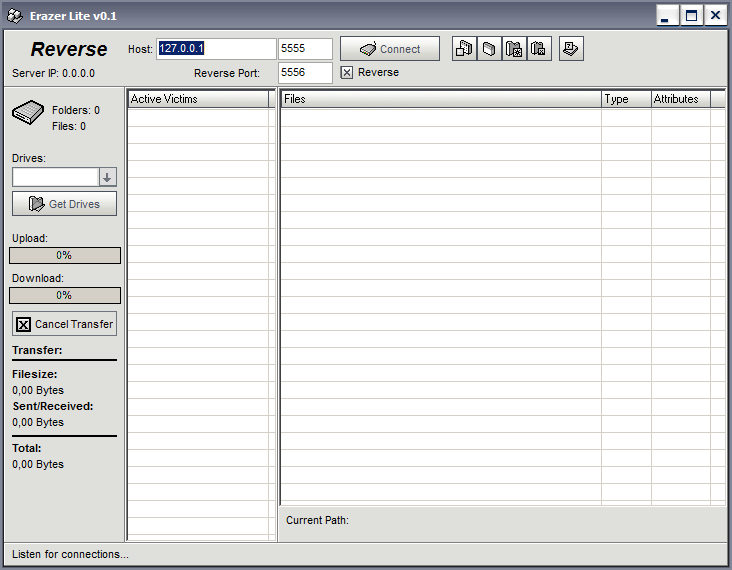
Task: Click the disk drive icon beside Folders count
Action: 29,112
